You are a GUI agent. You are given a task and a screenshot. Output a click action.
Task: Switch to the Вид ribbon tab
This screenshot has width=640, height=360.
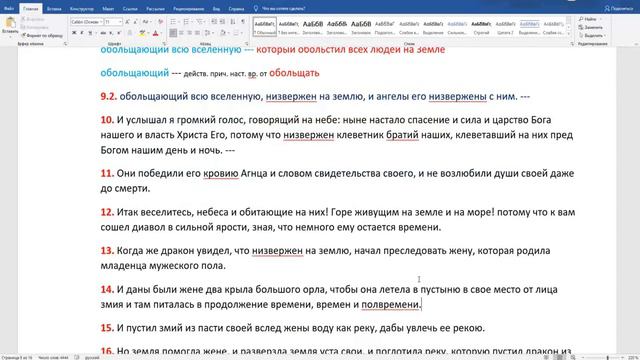click(216, 8)
